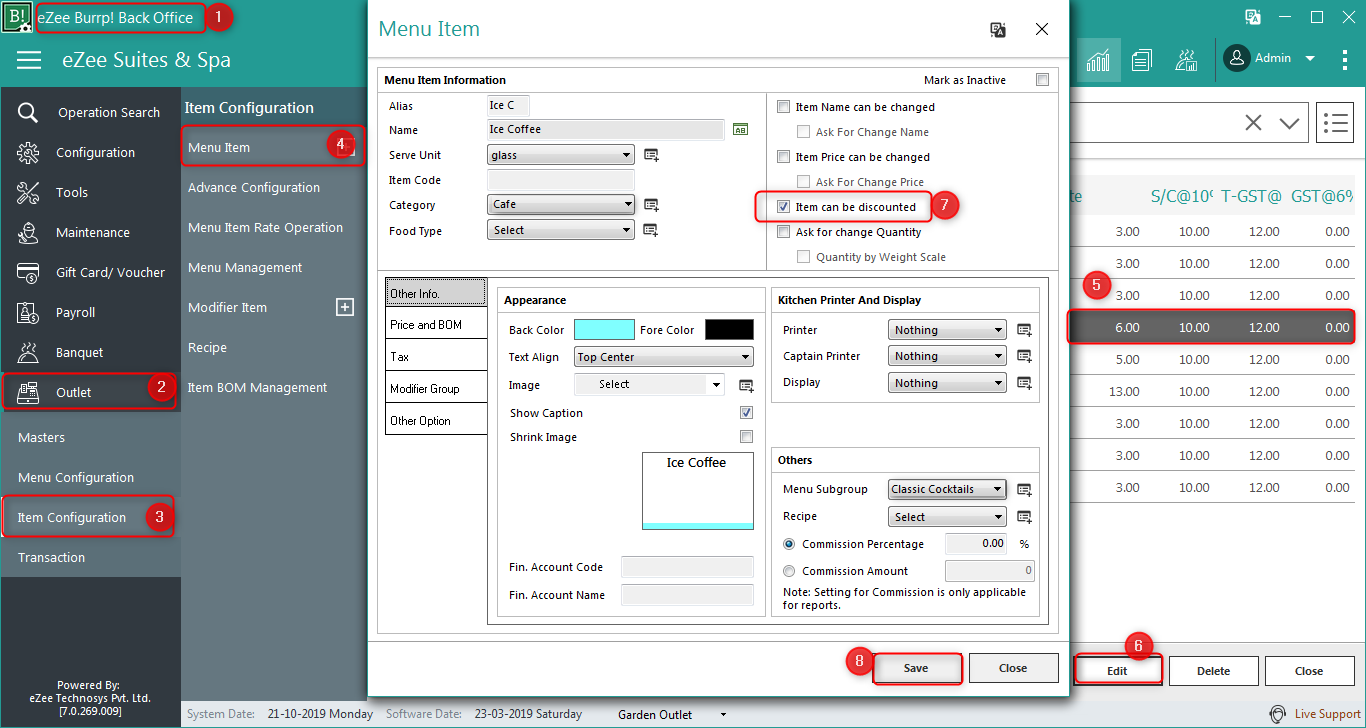Check Quantity by Weight Scale

pyautogui.click(x=804, y=257)
